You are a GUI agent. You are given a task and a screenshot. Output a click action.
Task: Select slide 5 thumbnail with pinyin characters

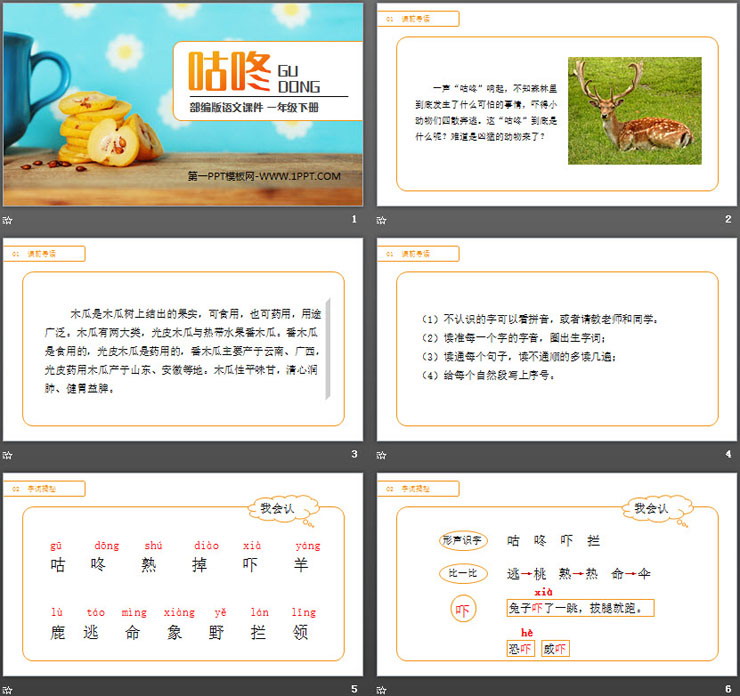point(183,574)
